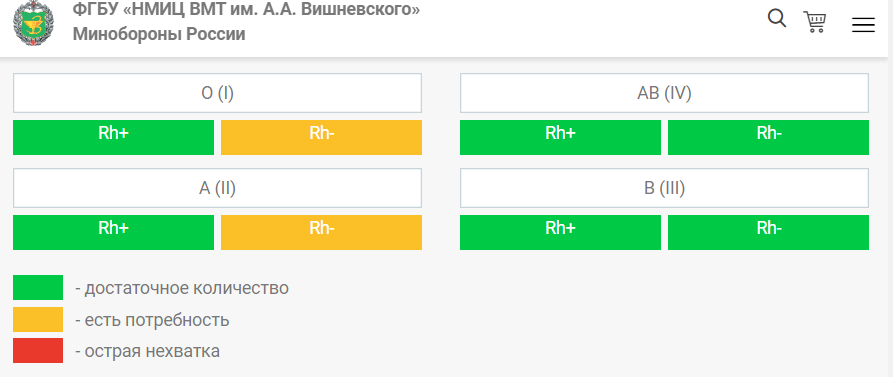Select the O (I) blood group header
This screenshot has width=893, height=377.
click(x=218, y=93)
